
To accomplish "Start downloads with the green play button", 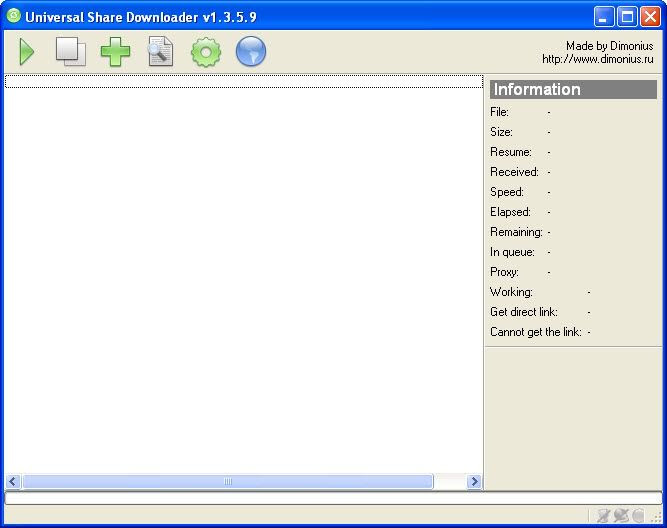I will 27,52.
